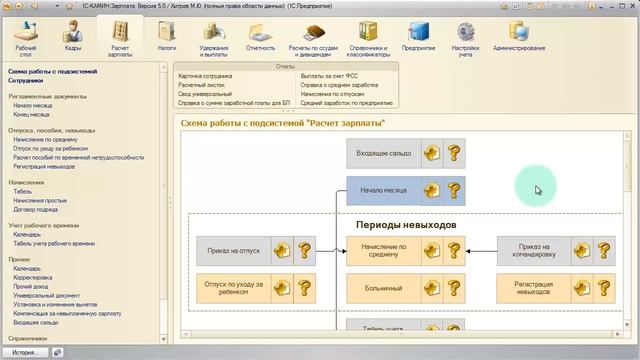Show help for Приказ на командировку

pyautogui.click(x=604, y=251)
